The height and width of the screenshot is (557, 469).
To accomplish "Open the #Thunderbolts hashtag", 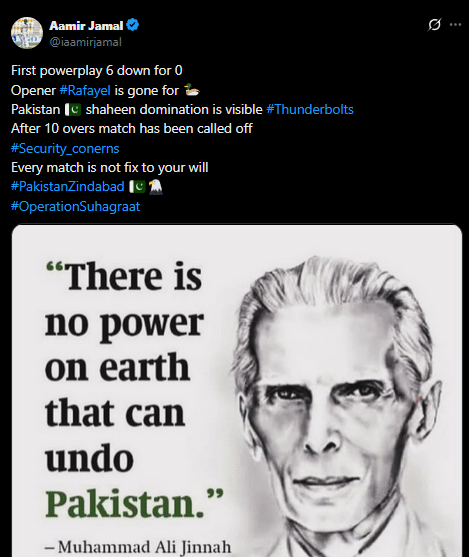I will (x=310, y=109).
